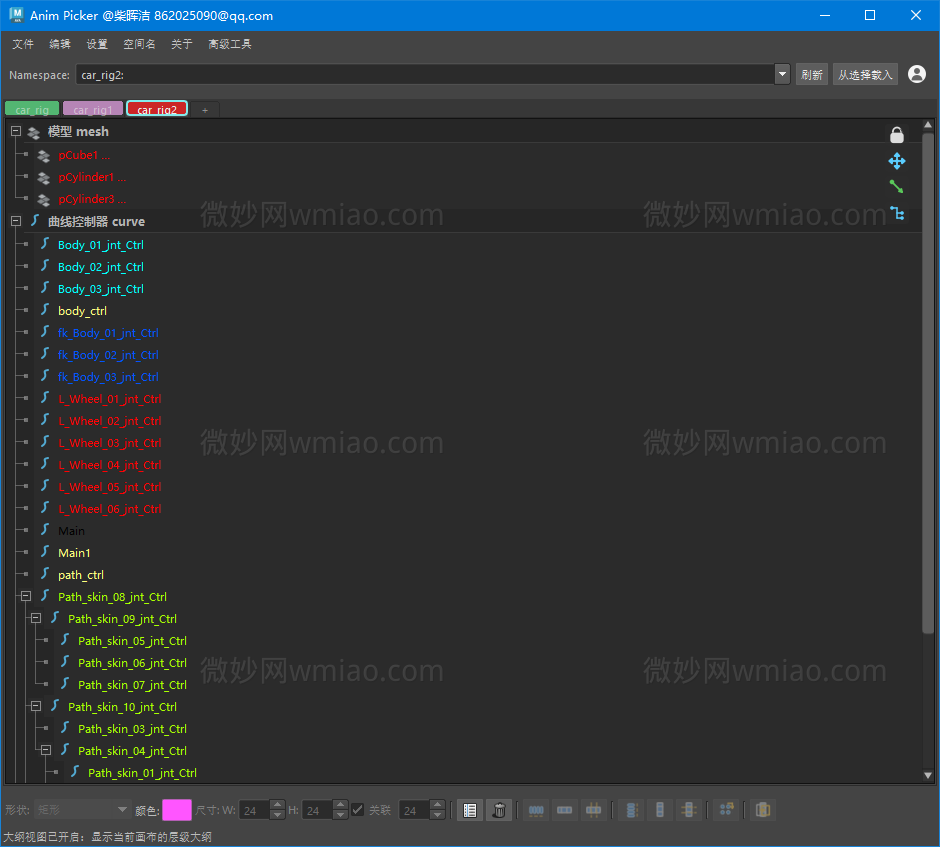Decrease the height H stepper value

340,815
